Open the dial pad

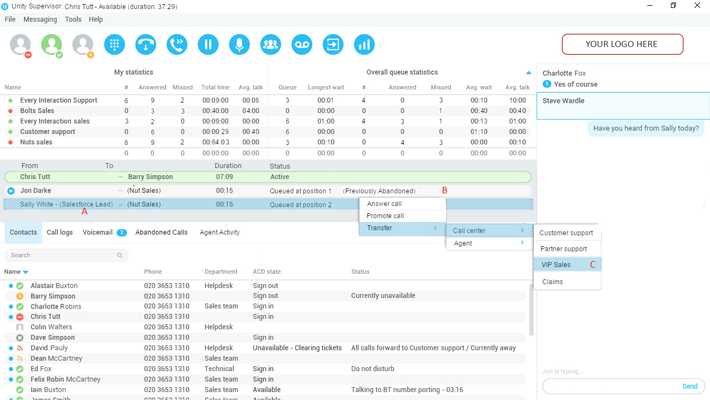tap(114, 45)
